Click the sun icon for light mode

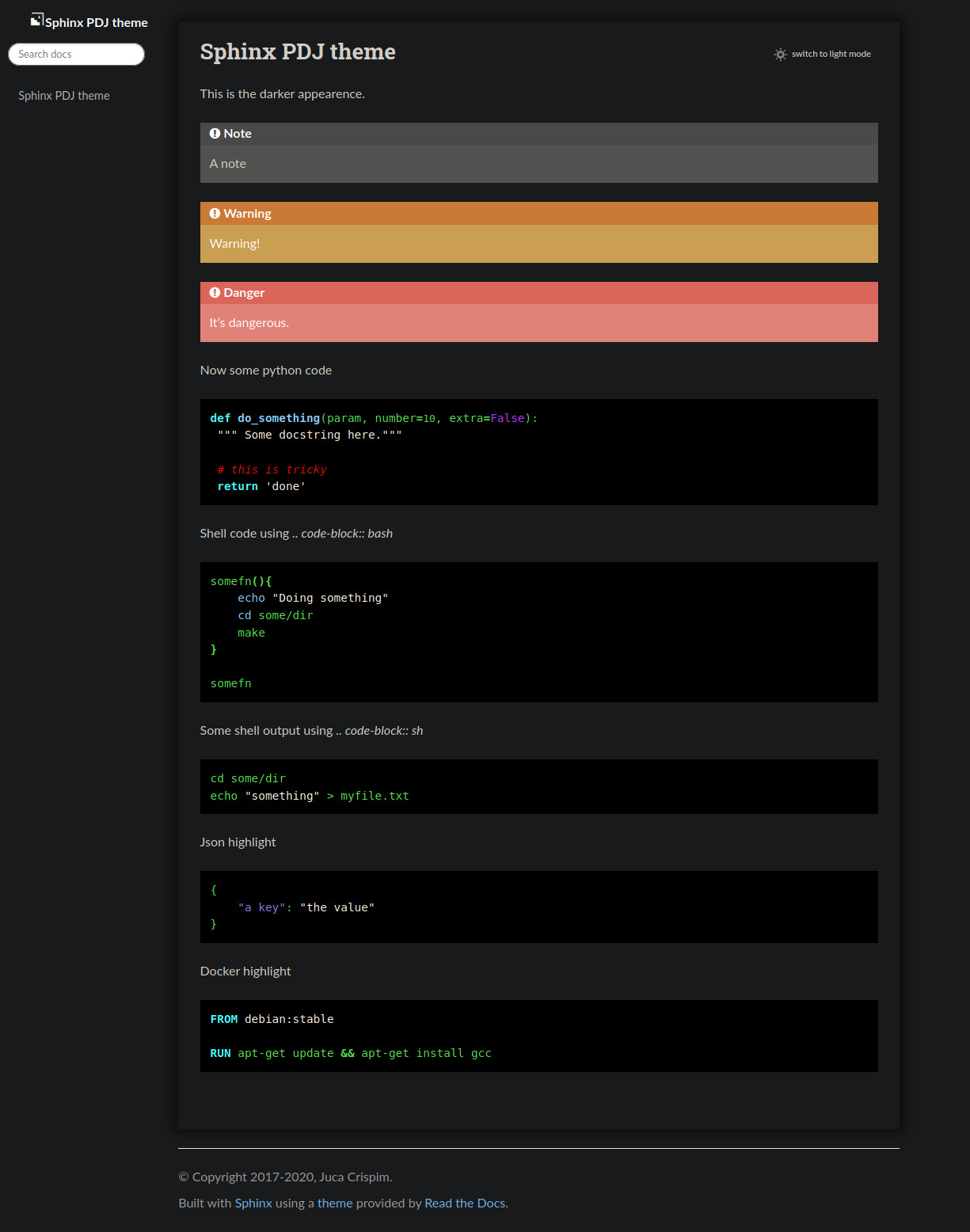click(780, 54)
